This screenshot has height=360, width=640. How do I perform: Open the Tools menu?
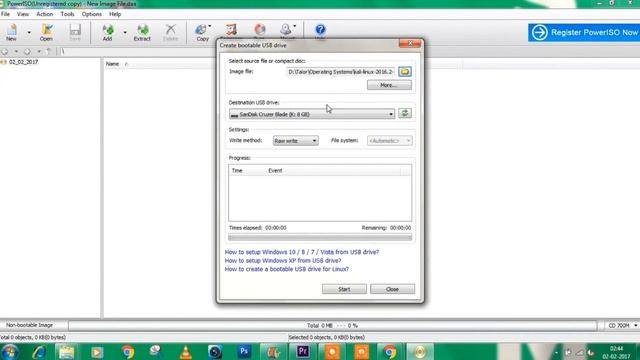(67, 14)
